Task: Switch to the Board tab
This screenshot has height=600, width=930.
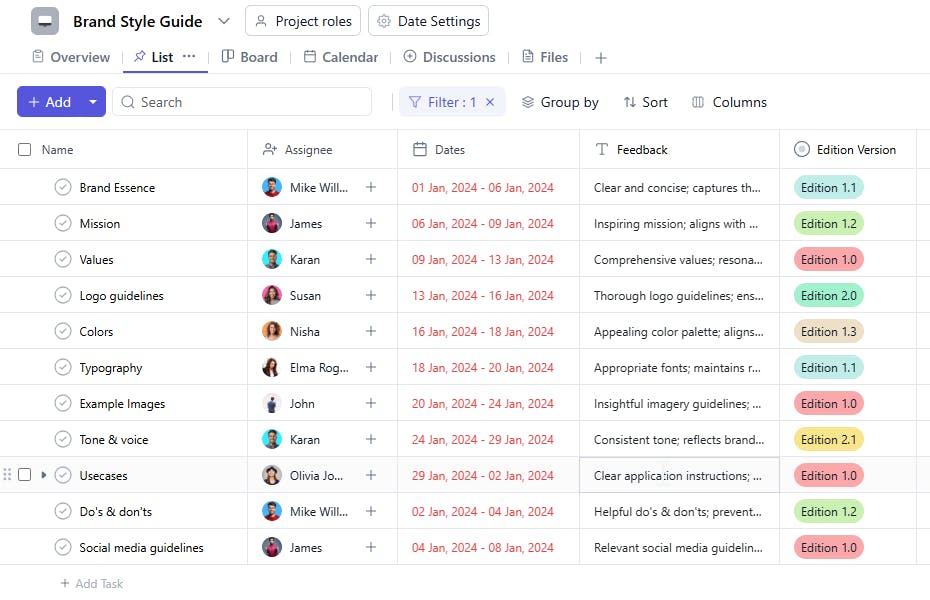Action: pyautogui.click(x=249, y=57)
